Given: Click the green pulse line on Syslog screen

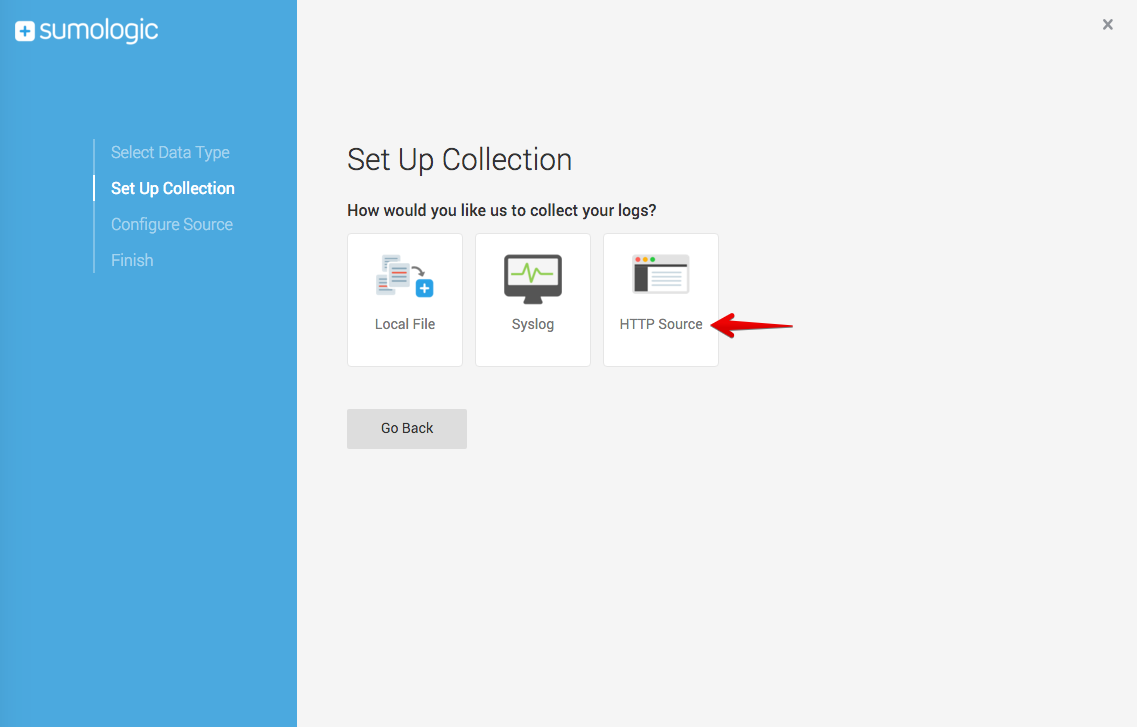Looking at the screenshot, I should 532,272.
